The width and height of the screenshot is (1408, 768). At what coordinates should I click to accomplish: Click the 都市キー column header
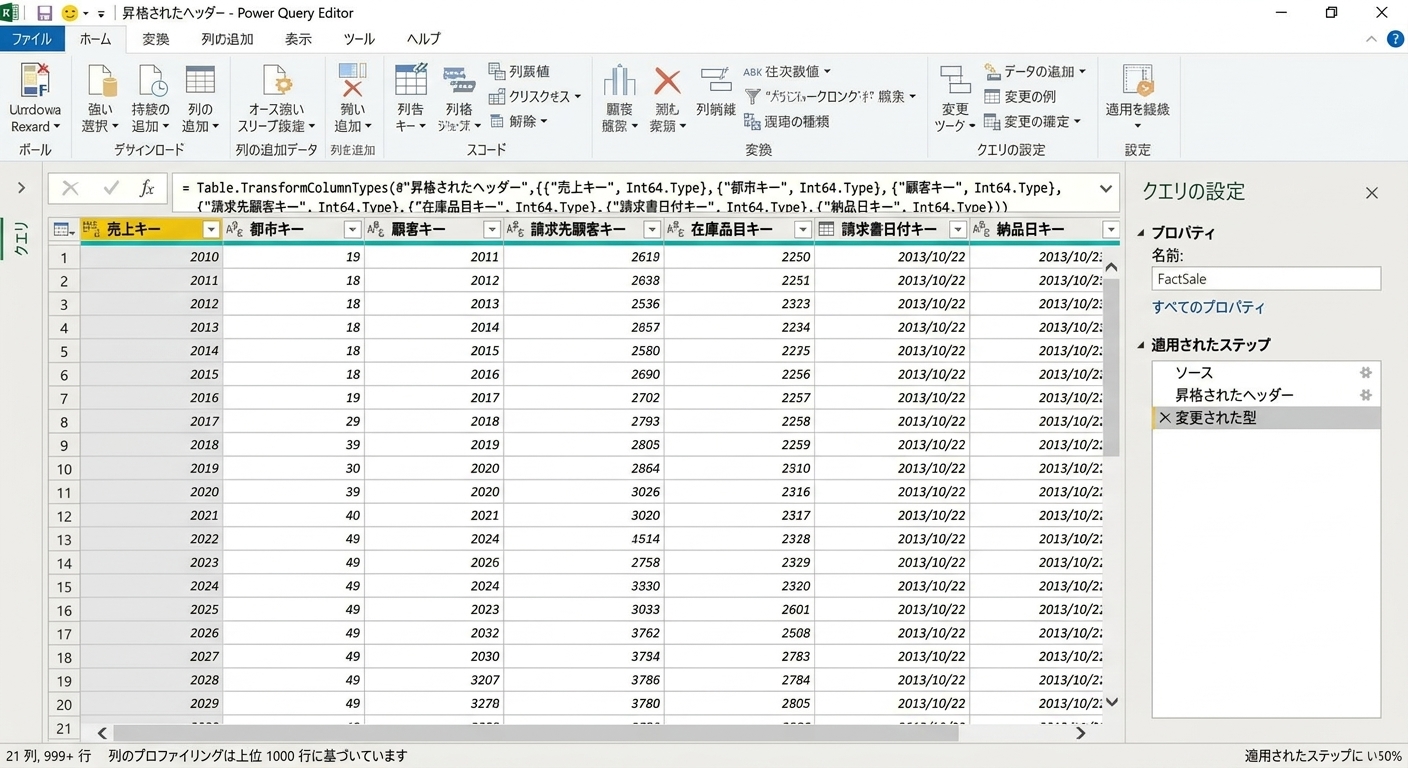(293, 230)
